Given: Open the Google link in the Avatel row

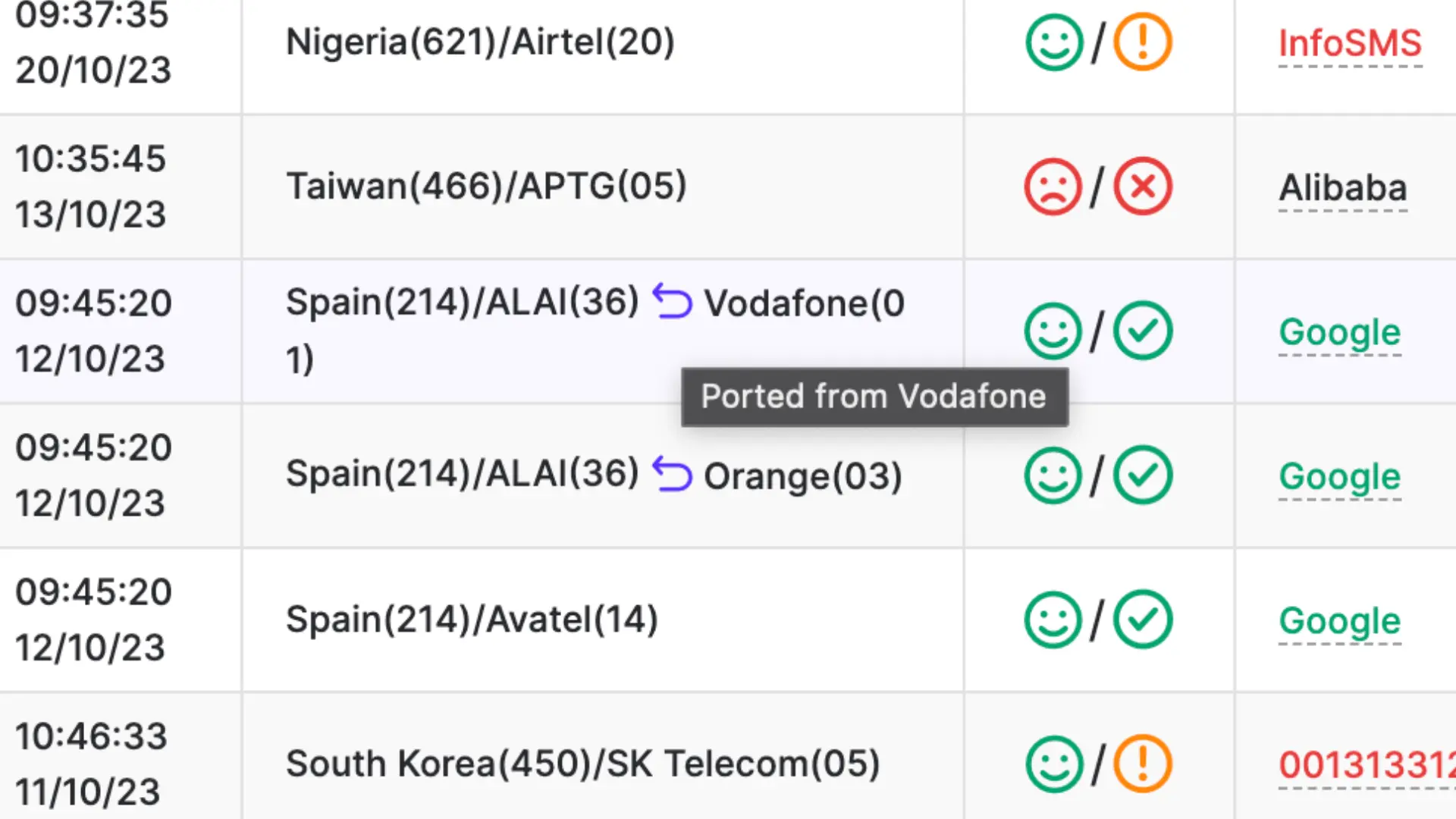Looking at the screenshot, I should [1340, 621].
